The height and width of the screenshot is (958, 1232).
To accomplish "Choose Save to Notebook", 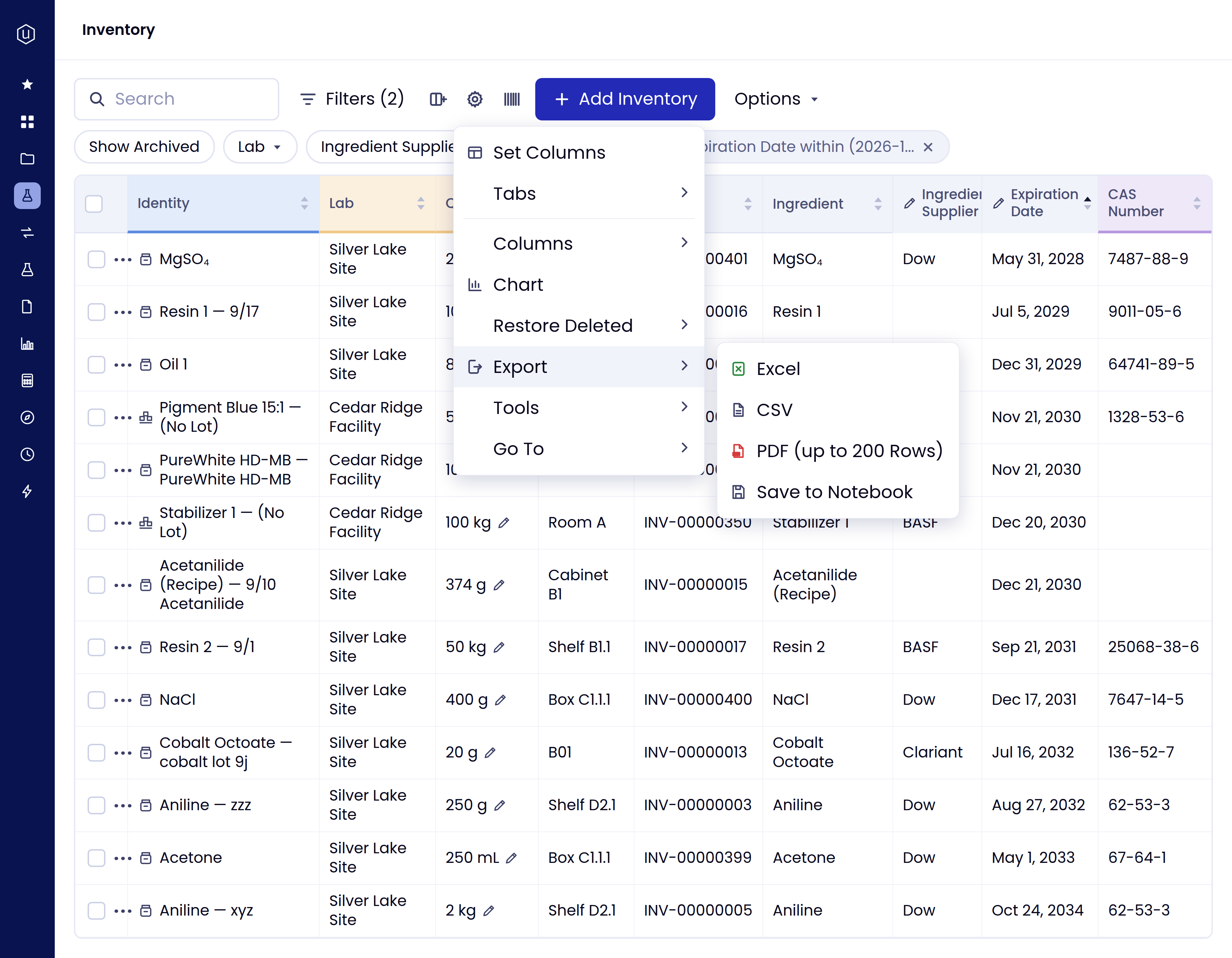I will [x=838, y=492].
